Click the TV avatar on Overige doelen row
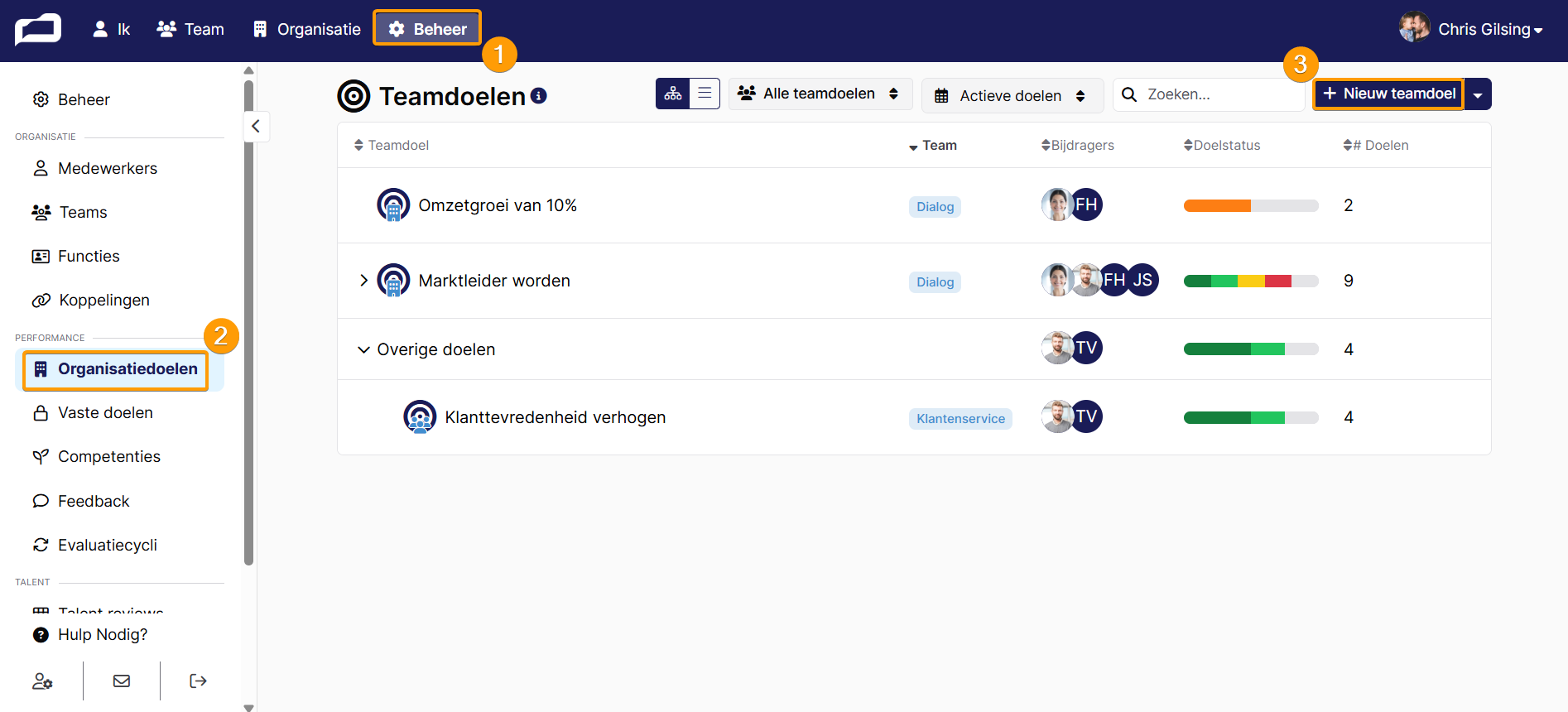 tap(1086, 348)
